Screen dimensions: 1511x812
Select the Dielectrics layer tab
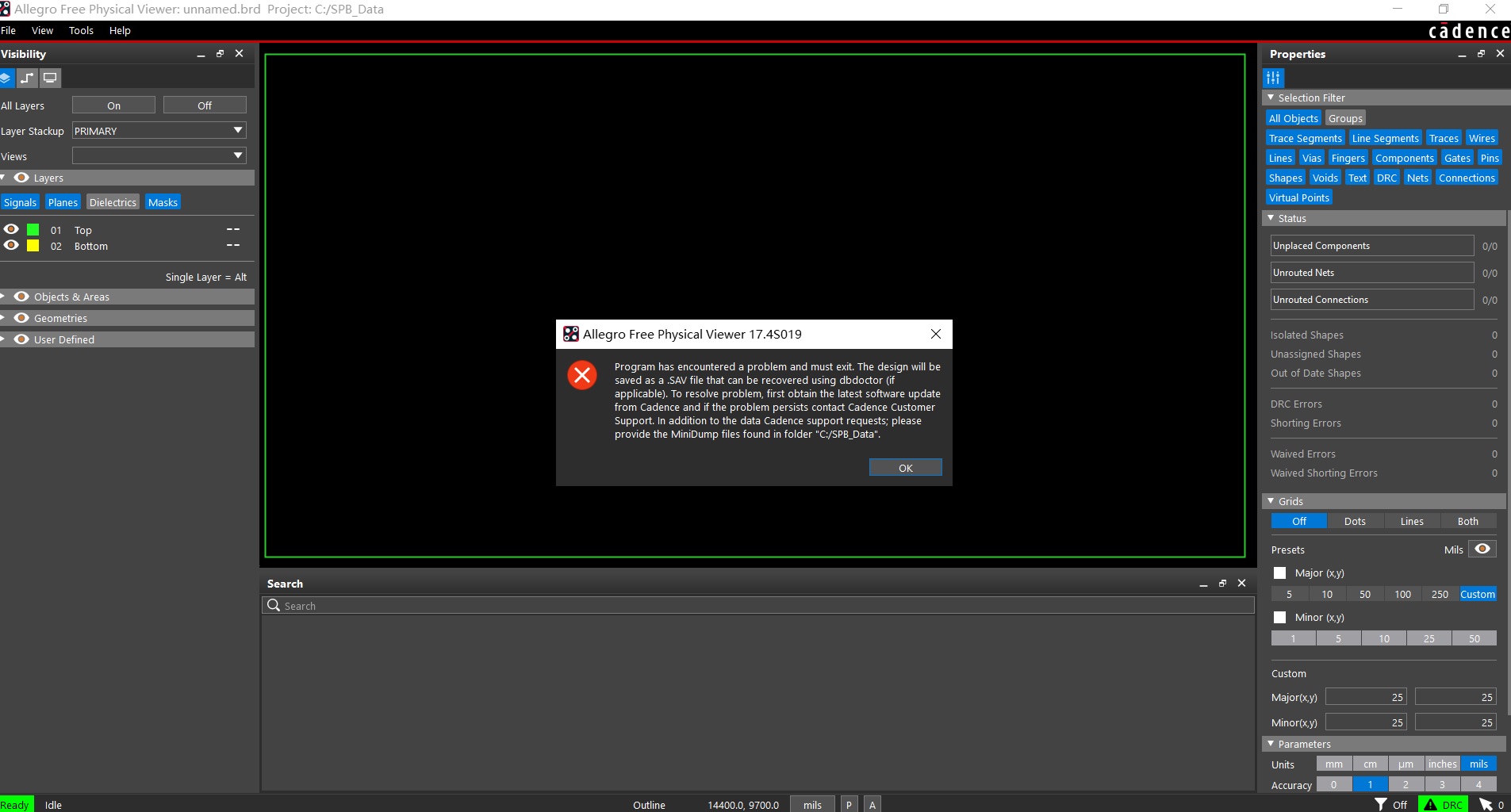tap(113, 202)
